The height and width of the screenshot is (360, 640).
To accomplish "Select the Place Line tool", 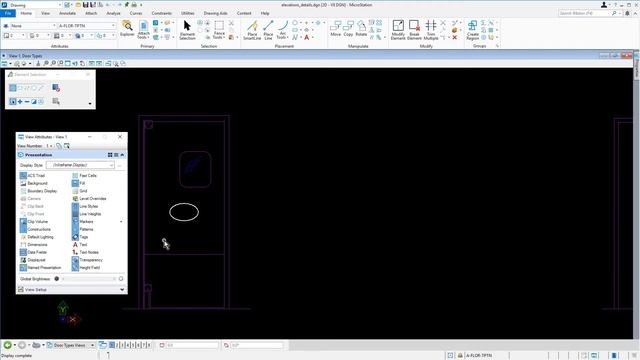I will pos(268,30).
